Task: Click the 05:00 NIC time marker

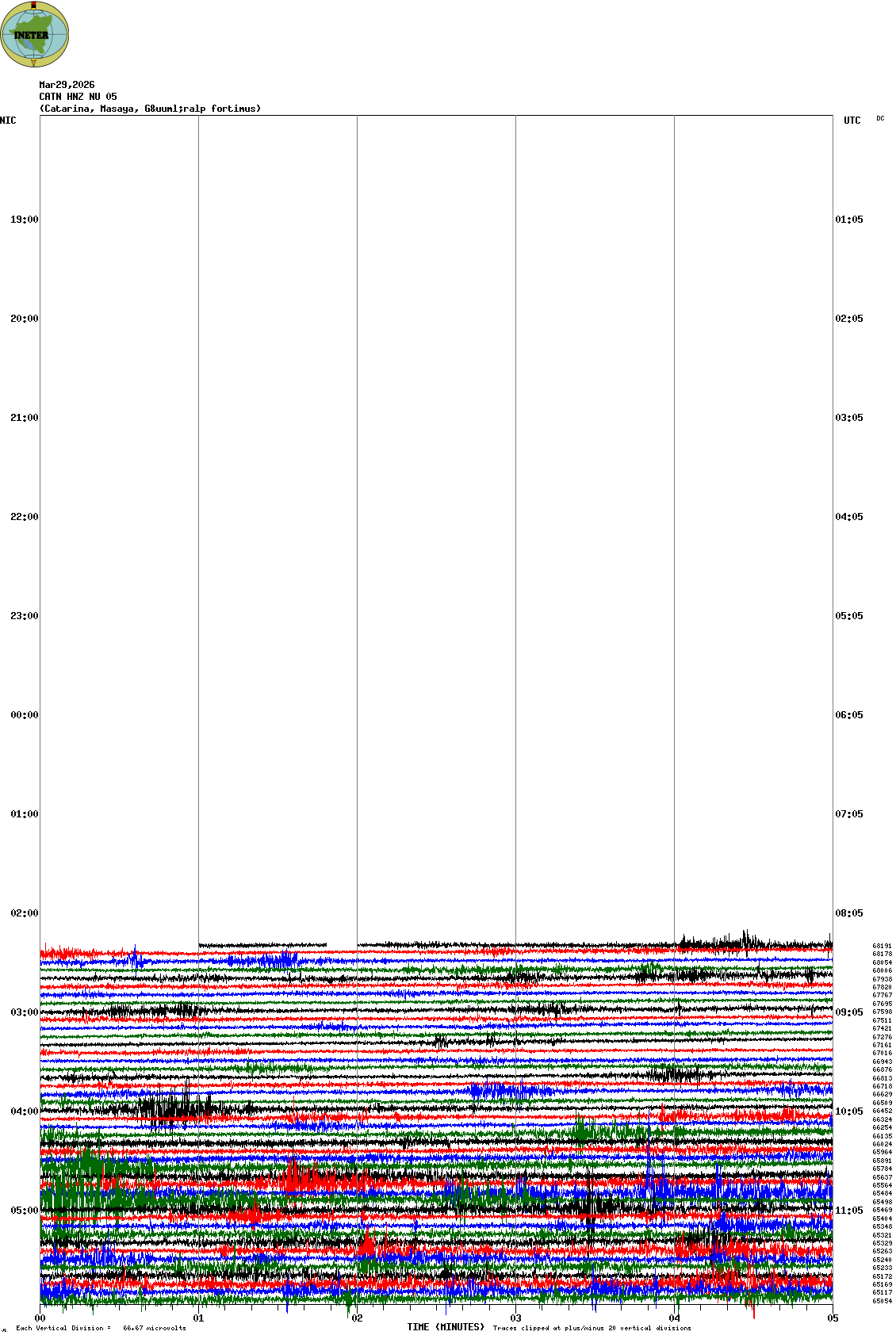Action: (24, 1211)
